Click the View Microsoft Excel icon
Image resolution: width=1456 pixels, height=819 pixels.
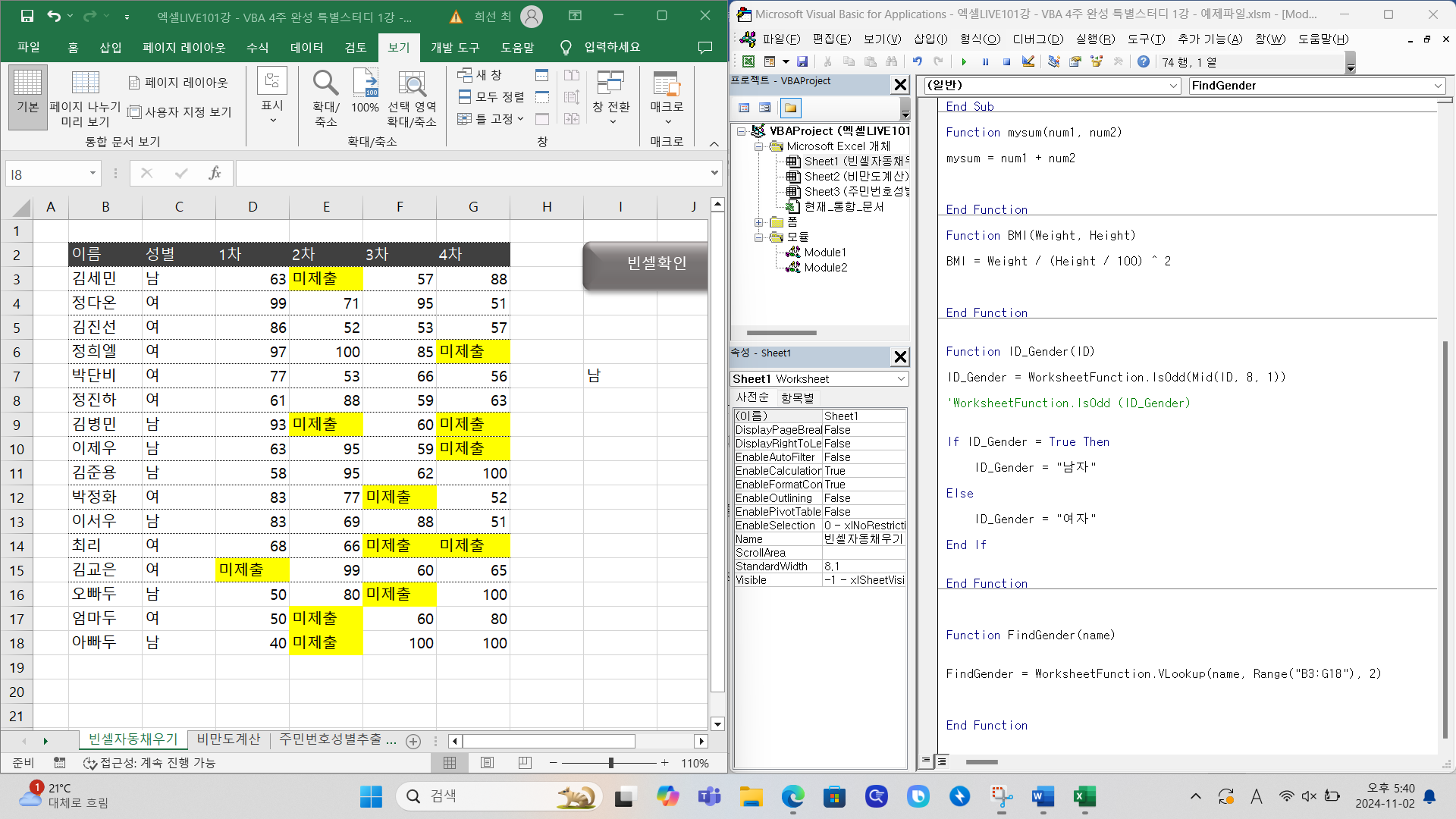point(748,62)
